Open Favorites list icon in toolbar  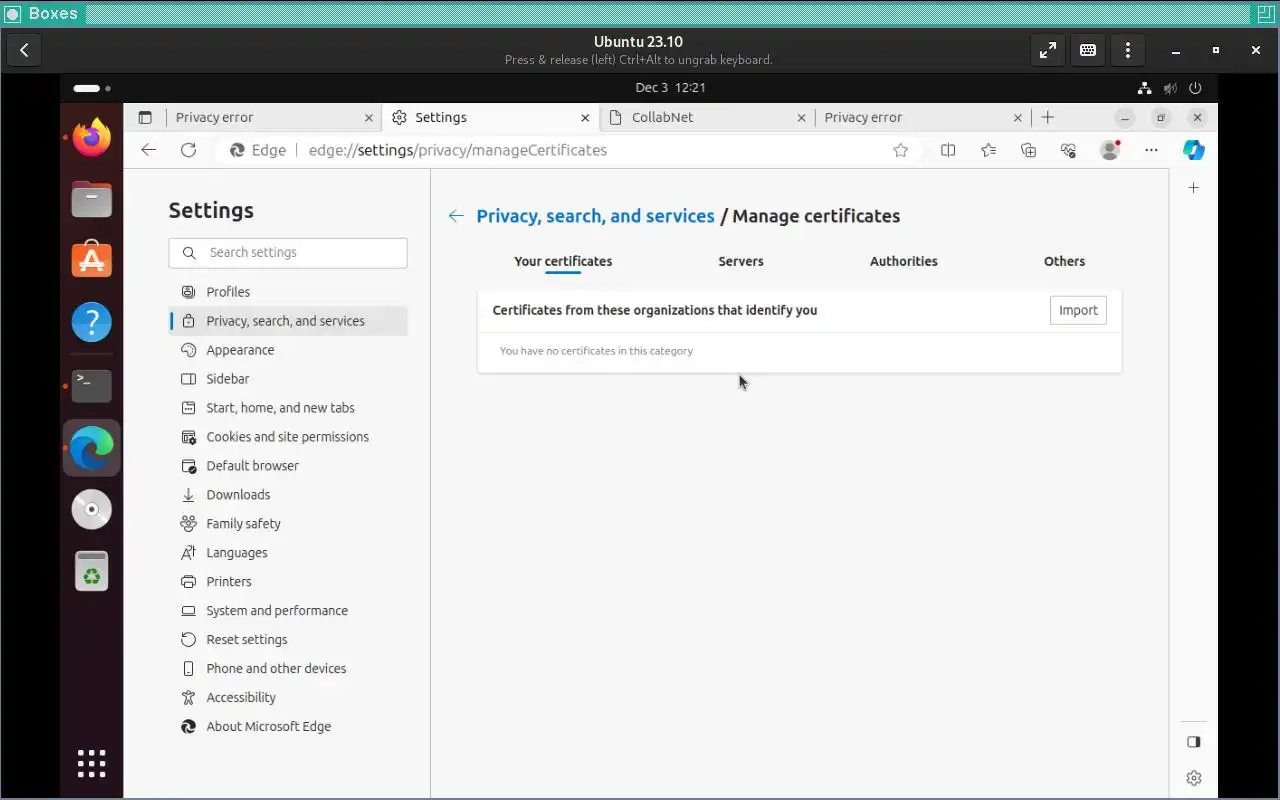988,150
